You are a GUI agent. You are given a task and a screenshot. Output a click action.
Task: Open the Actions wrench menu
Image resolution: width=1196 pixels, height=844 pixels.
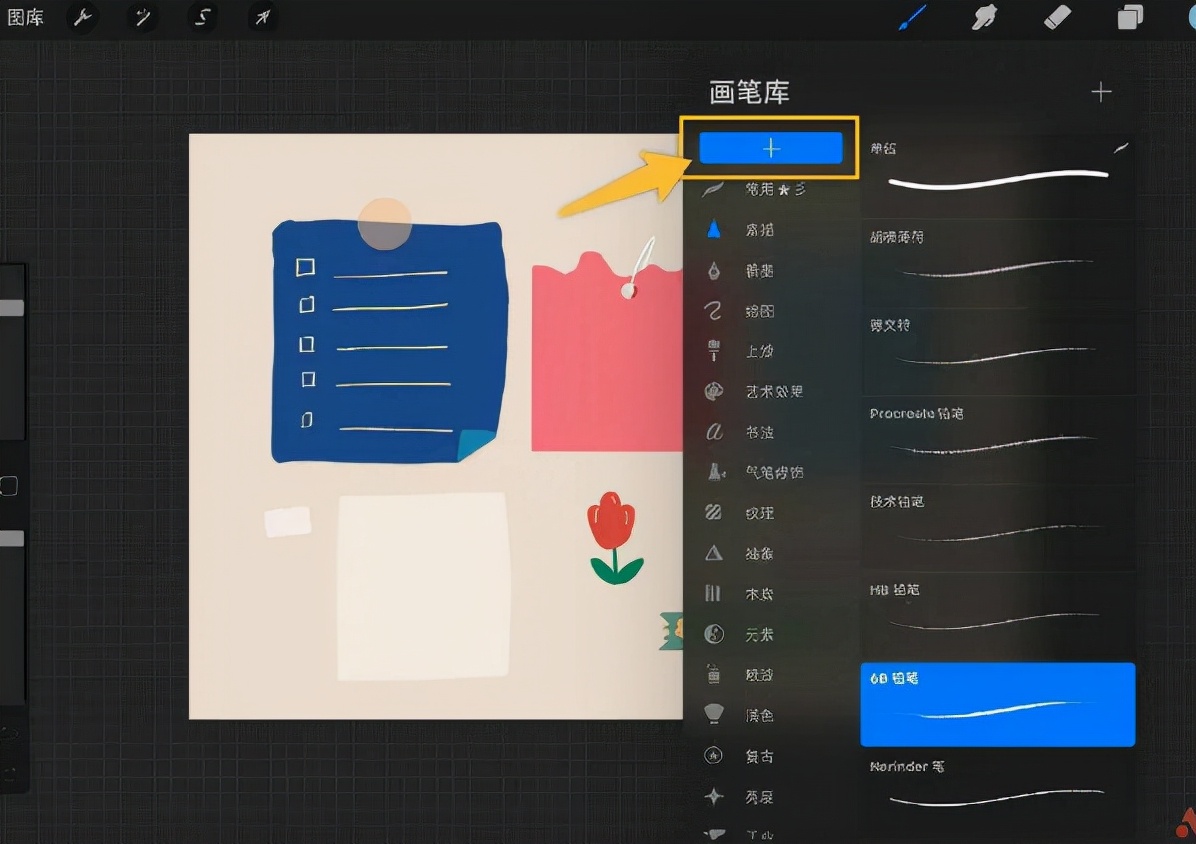coord(82,17)
